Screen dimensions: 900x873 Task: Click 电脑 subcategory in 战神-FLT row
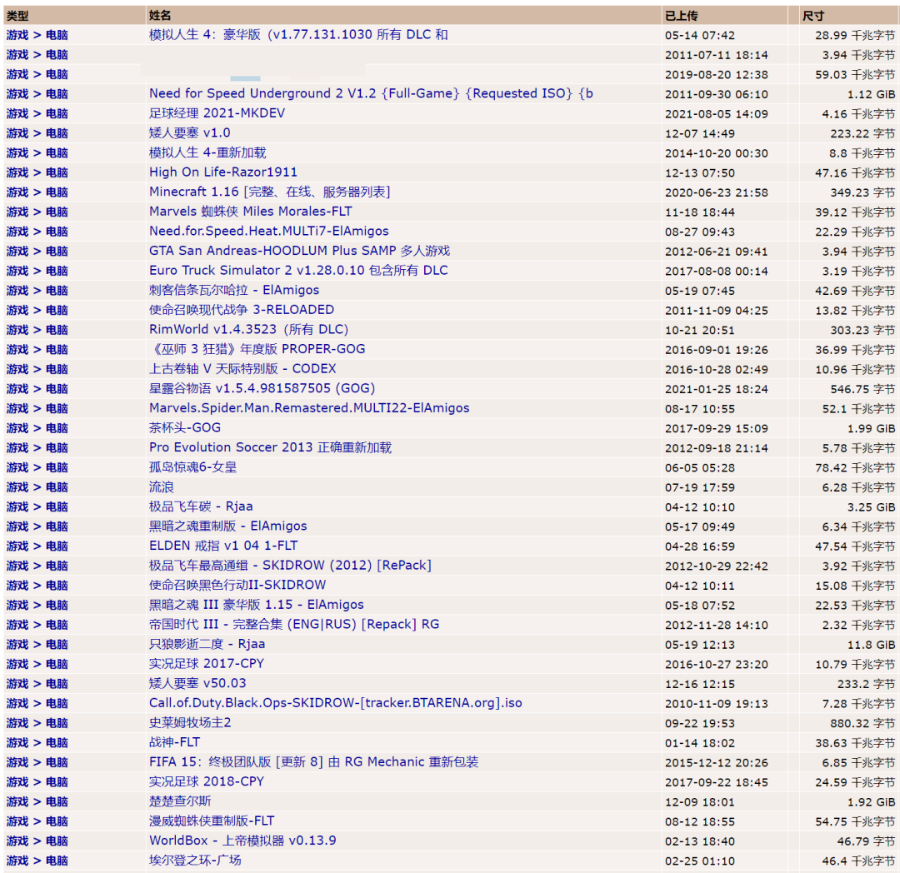click(x=57, y=742)
